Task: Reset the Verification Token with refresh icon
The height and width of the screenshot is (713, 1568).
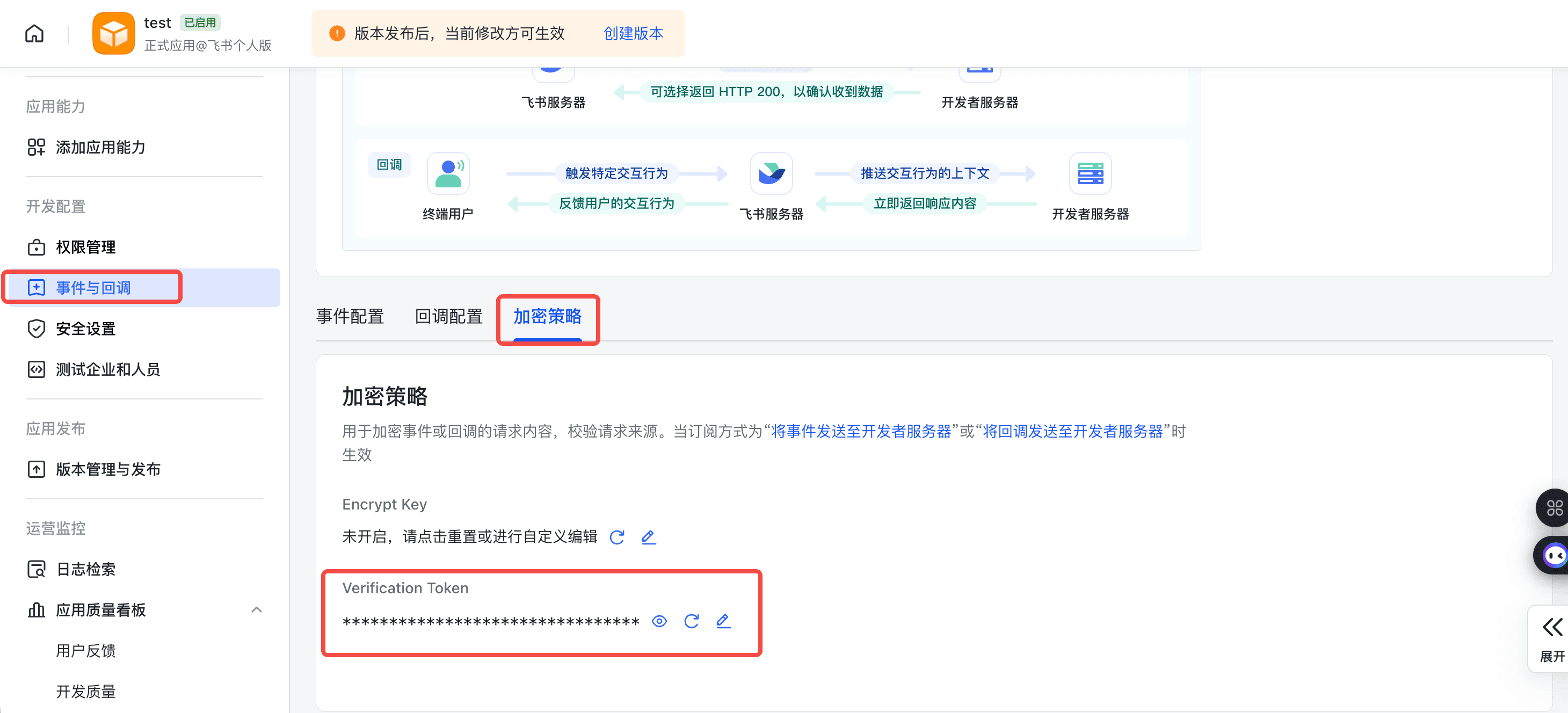Action: tap(692, 621)
